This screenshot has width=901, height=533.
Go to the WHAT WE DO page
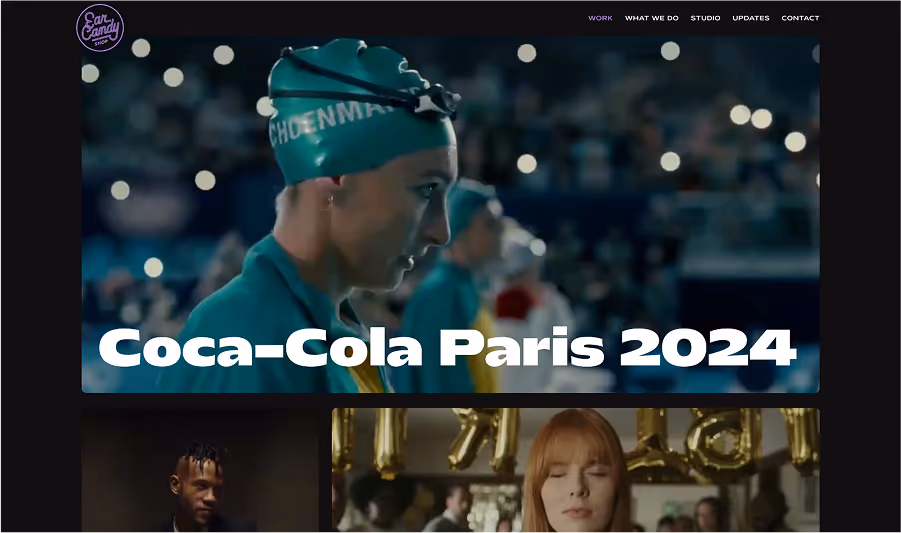click(x=652, y=18)
